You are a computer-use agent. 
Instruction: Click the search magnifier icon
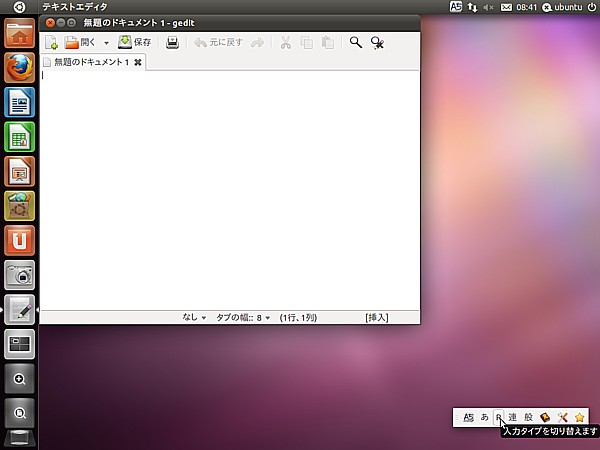pyautogui.click(x=355, y=43)
